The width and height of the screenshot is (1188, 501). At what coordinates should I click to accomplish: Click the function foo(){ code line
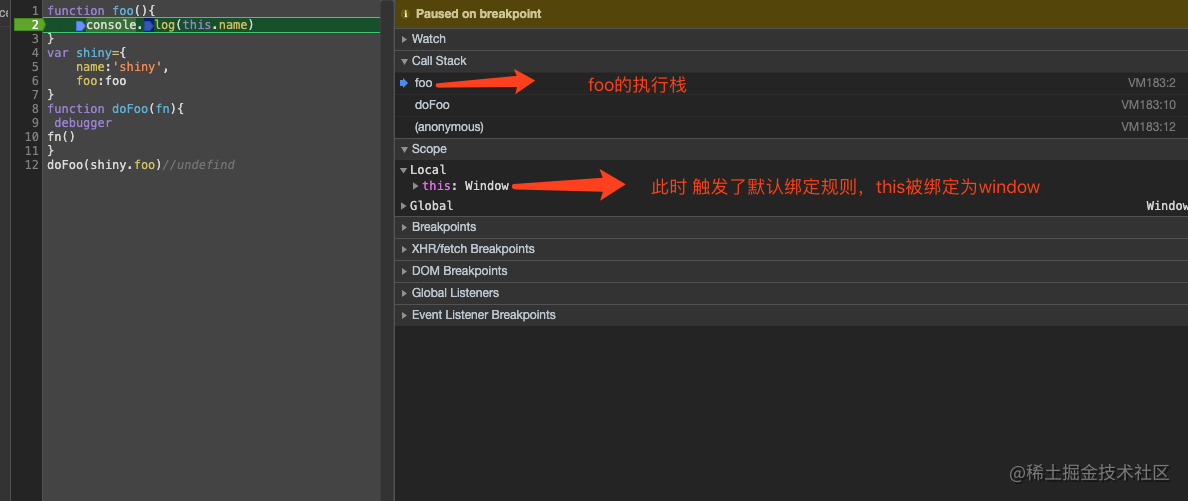[101, 11]
